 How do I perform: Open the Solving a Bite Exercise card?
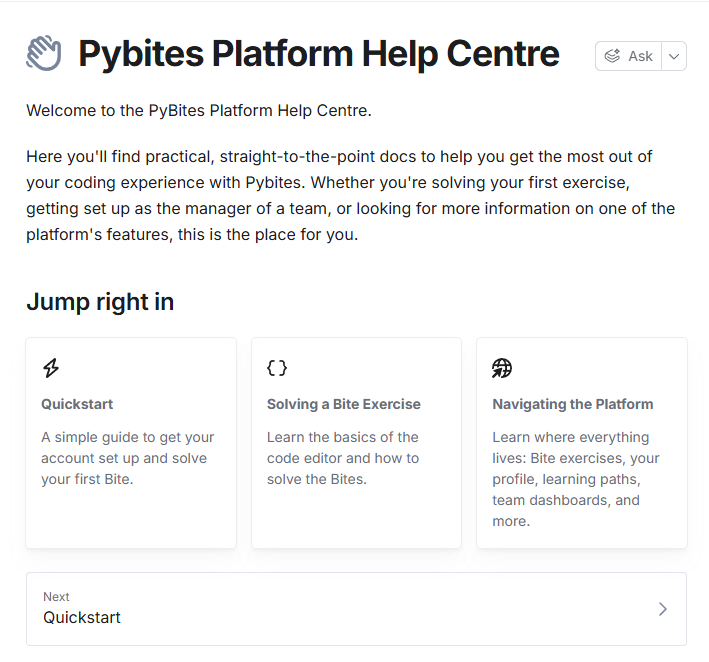(x=343, y=404)
